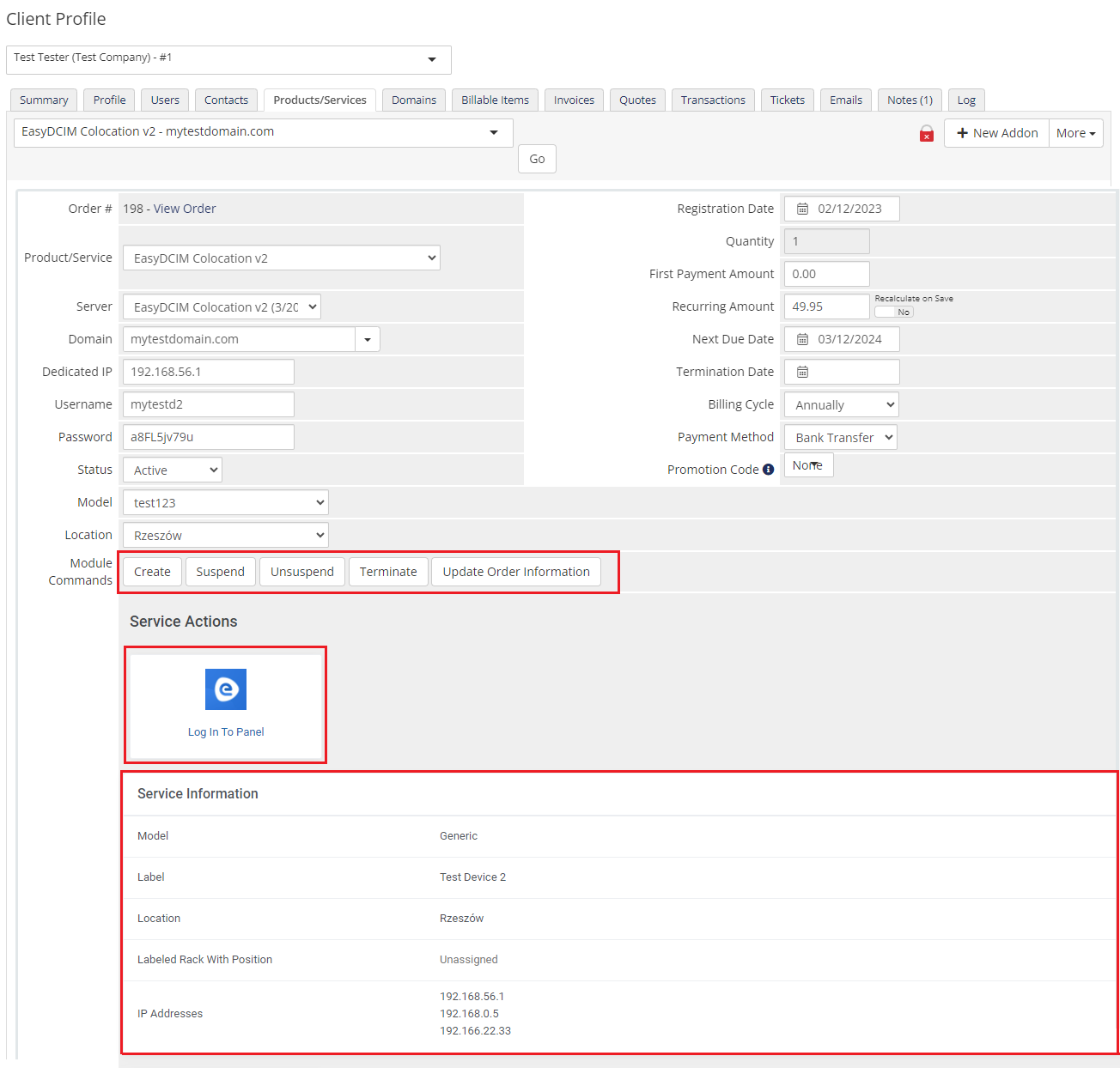Open the Billing Cycle dropdown

pyautogui.click(x=842, y=404)
